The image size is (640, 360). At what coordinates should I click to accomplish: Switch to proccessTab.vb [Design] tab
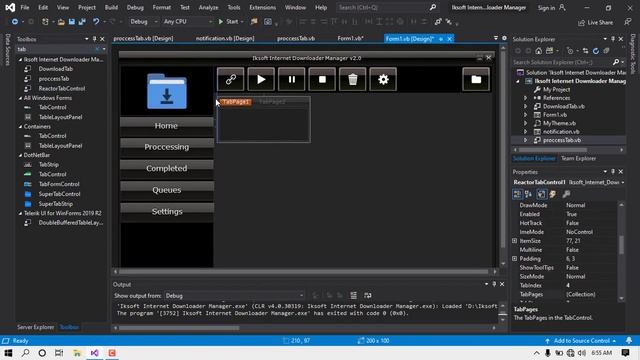click(x=143, y=38)
